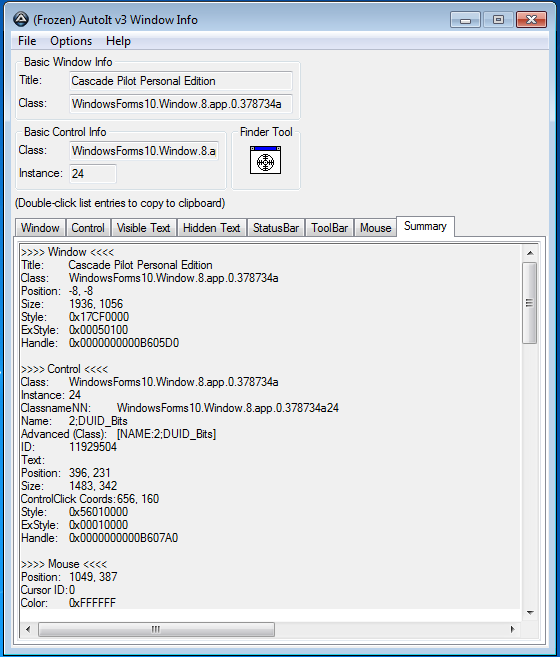
Task: Click the control Handle line '0x0000000000B607A0'
Action: [x=100, y=538]
